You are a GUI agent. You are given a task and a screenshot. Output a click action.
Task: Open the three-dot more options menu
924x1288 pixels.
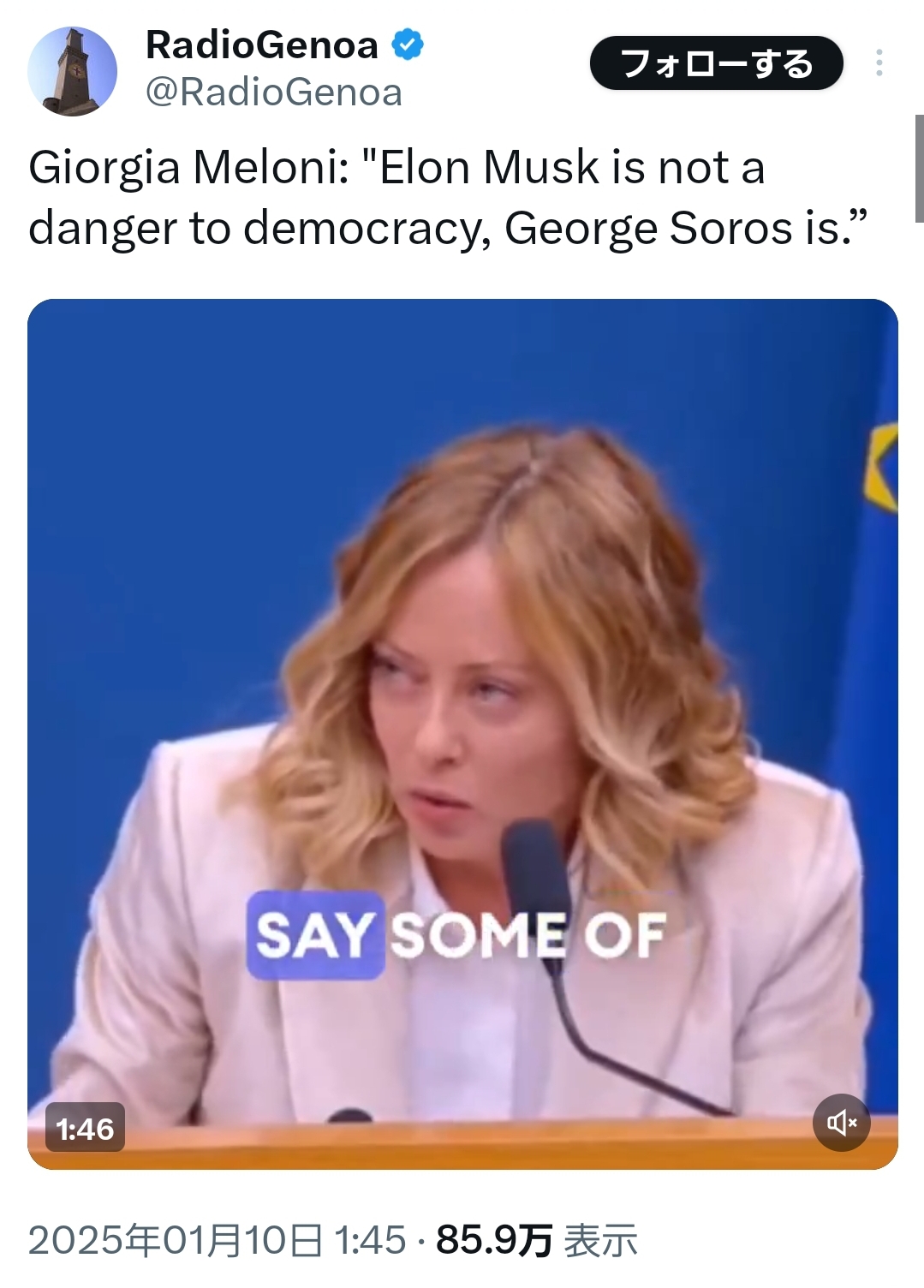coord(879,63)
